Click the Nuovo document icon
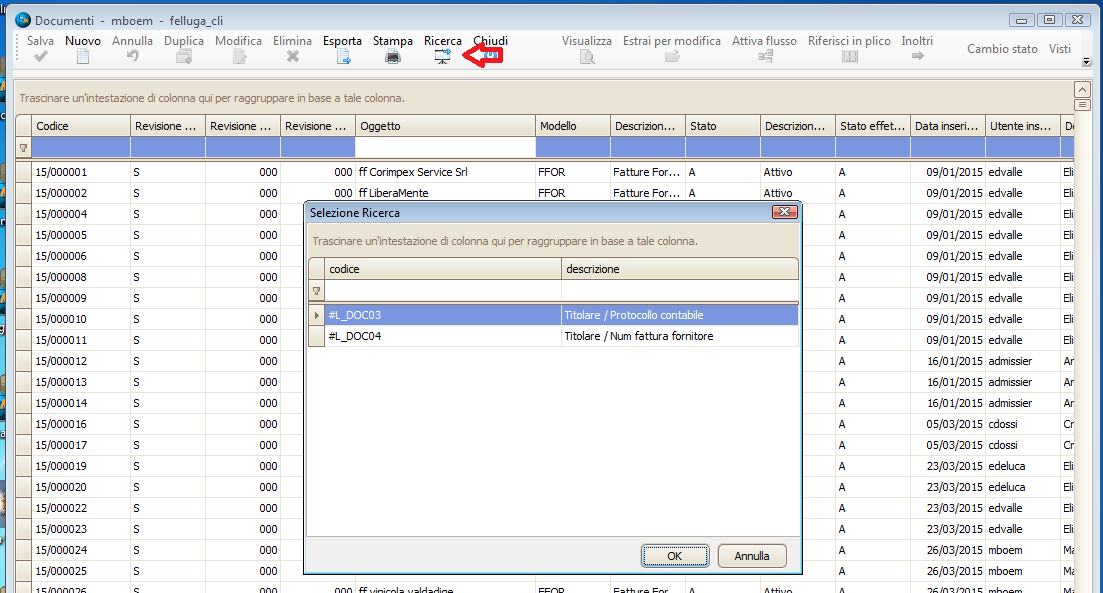The height and width of the screenshot is (593, 1103). [x=83, y=57]
